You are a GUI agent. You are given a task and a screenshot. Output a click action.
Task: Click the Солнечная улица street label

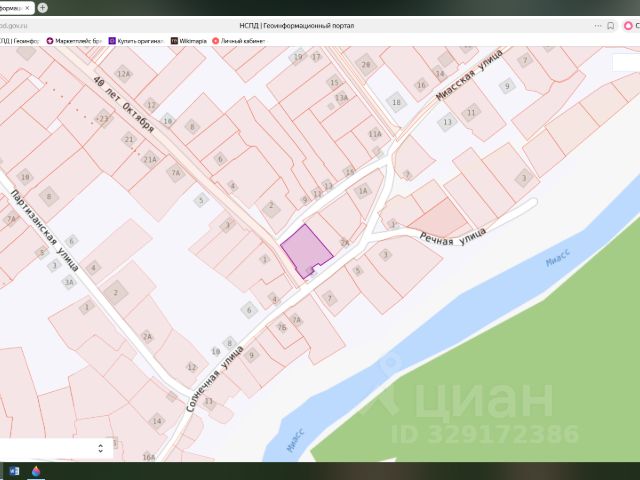coord(215,378)
